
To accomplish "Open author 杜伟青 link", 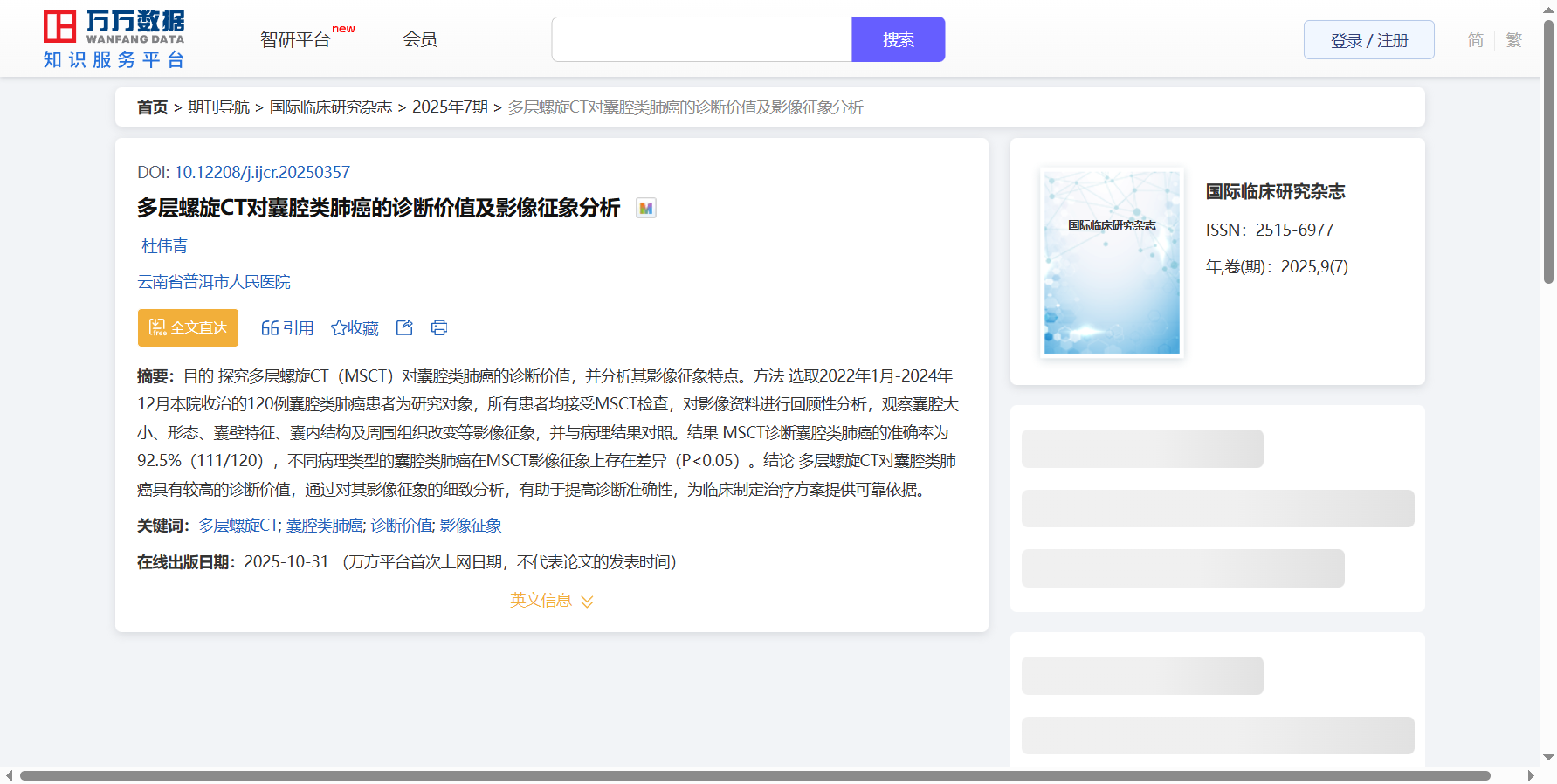I will point(164,246).
